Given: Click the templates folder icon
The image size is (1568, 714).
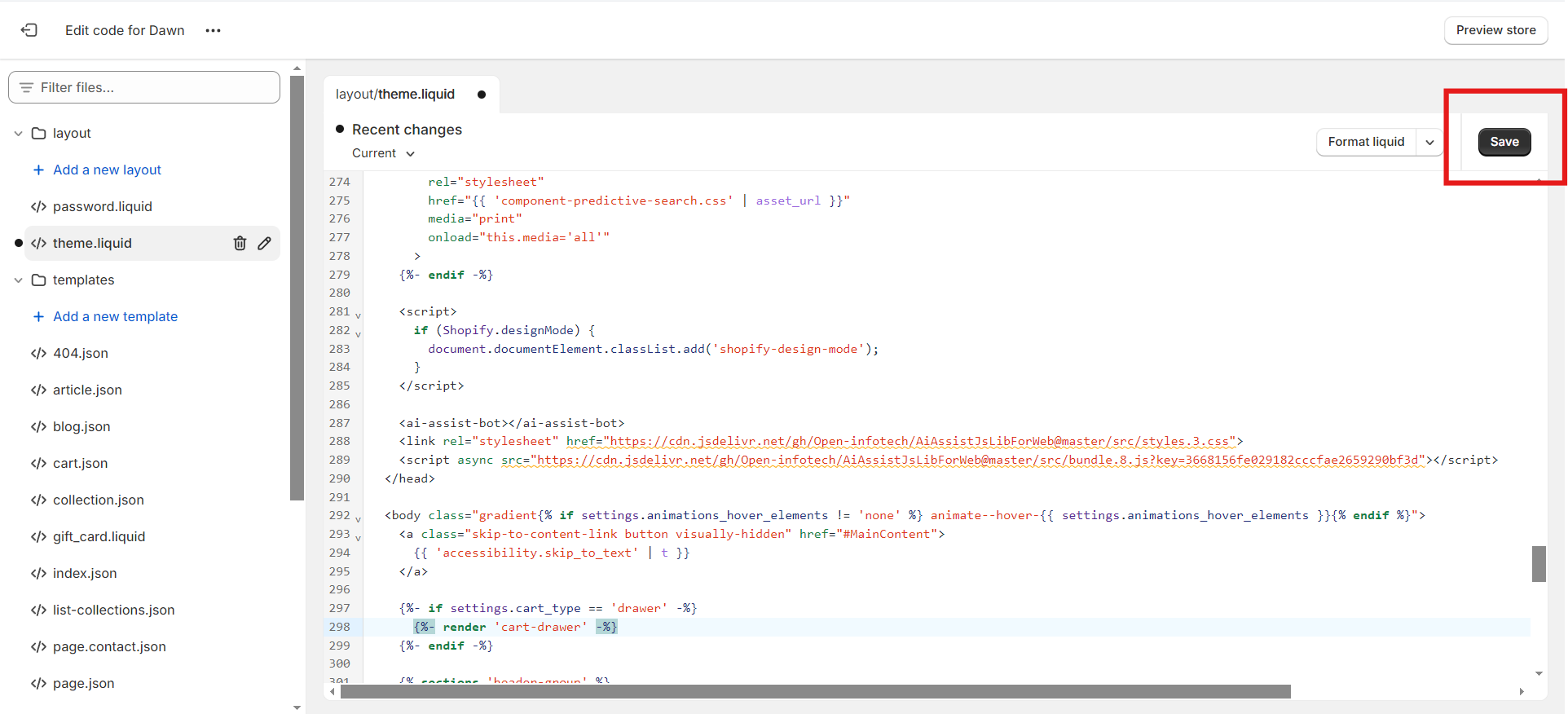Looking at the screenshot, I should point(38,280).
